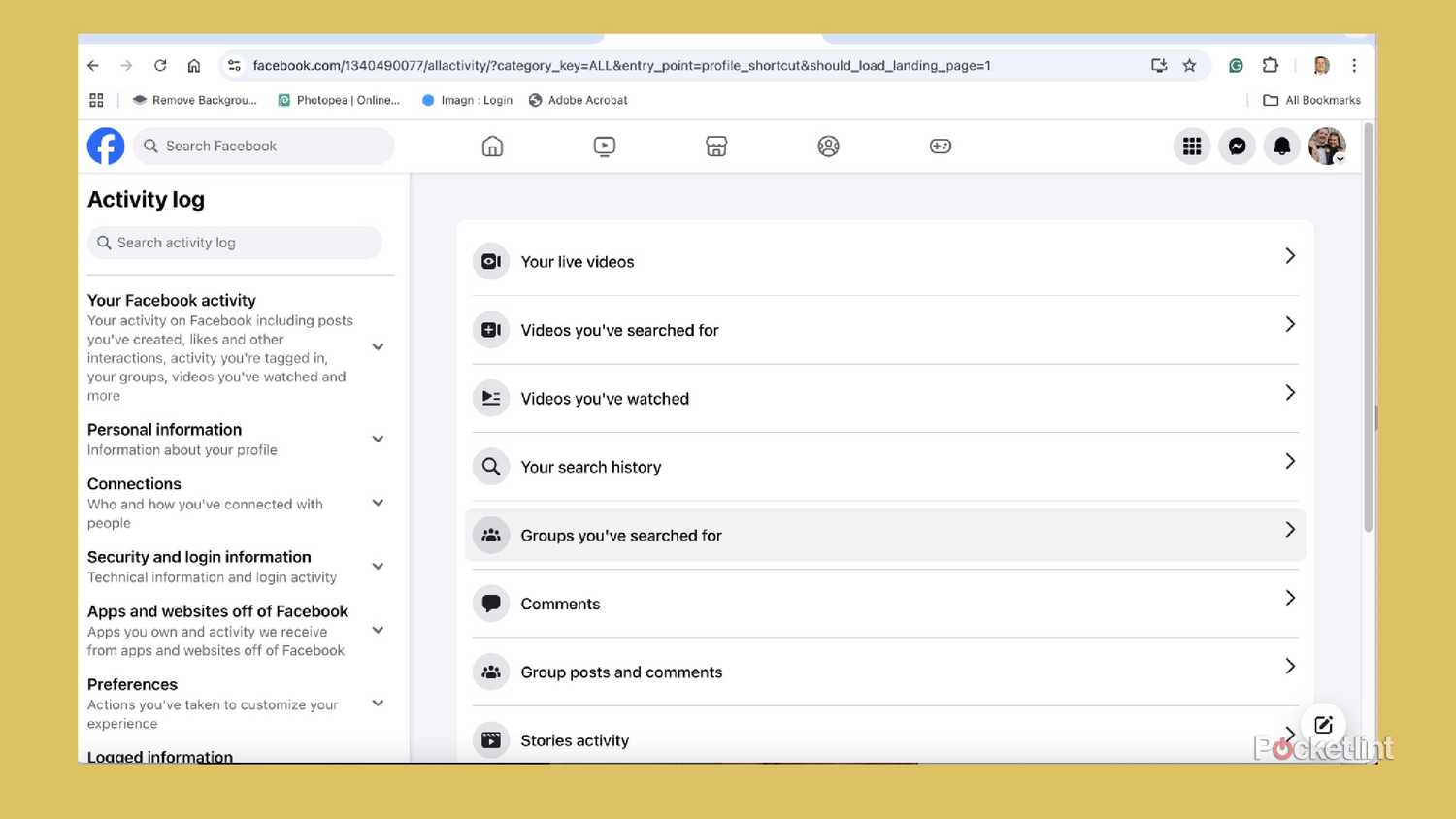Expand the Security and login information section
This screenshot has width=1456, height=819.
pos(378,566)
